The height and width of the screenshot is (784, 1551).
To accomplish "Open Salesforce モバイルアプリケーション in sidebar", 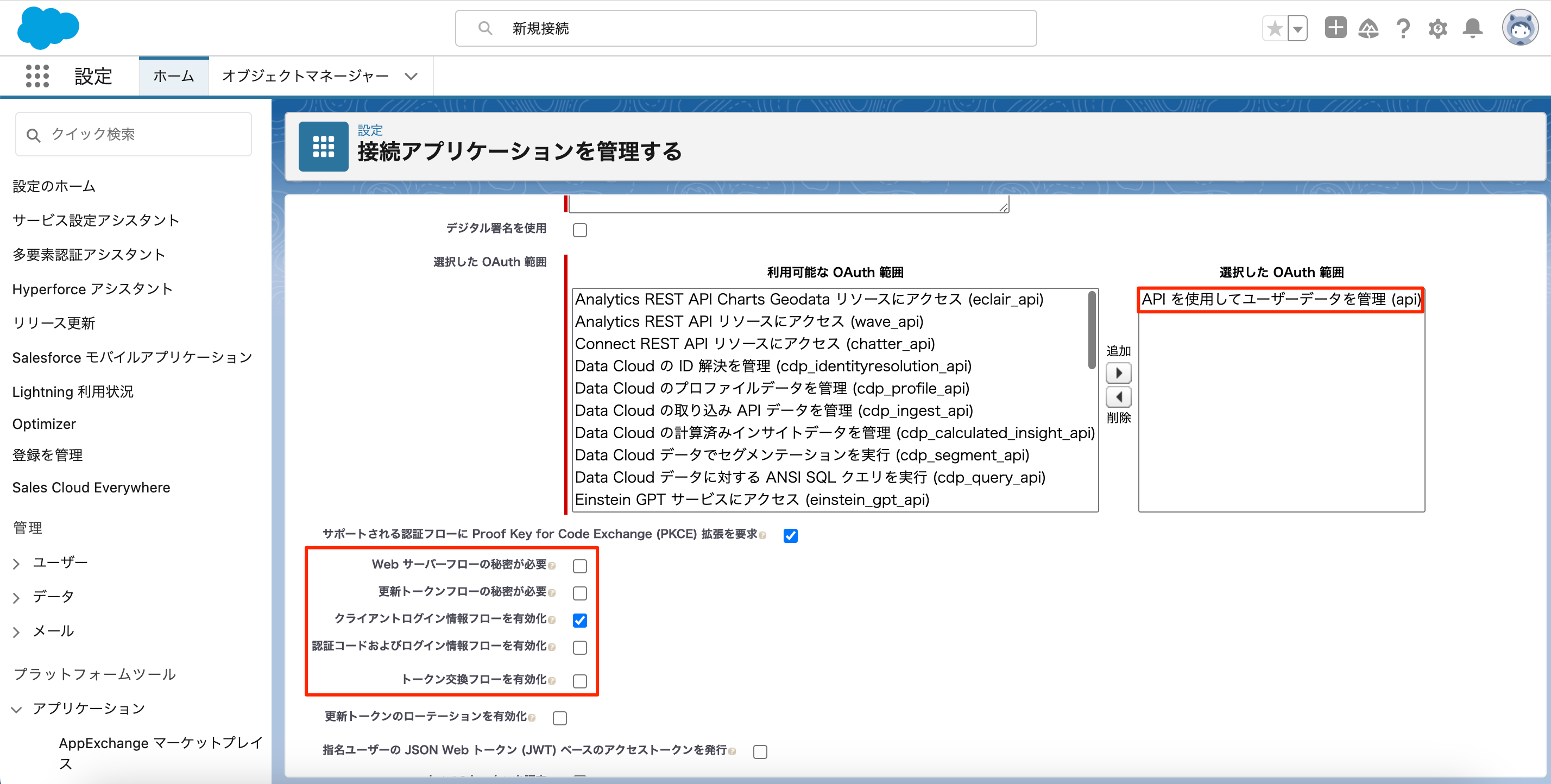I will tap(133, 358).
